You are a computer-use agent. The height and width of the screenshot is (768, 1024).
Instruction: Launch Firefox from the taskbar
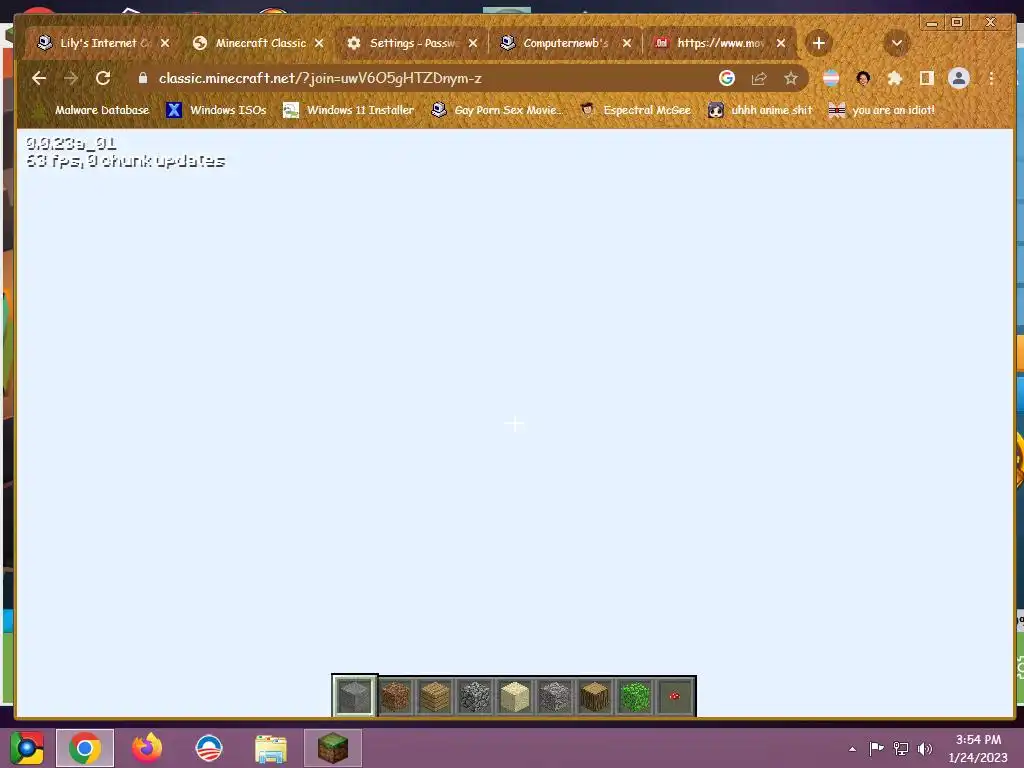tap(147, 748)
